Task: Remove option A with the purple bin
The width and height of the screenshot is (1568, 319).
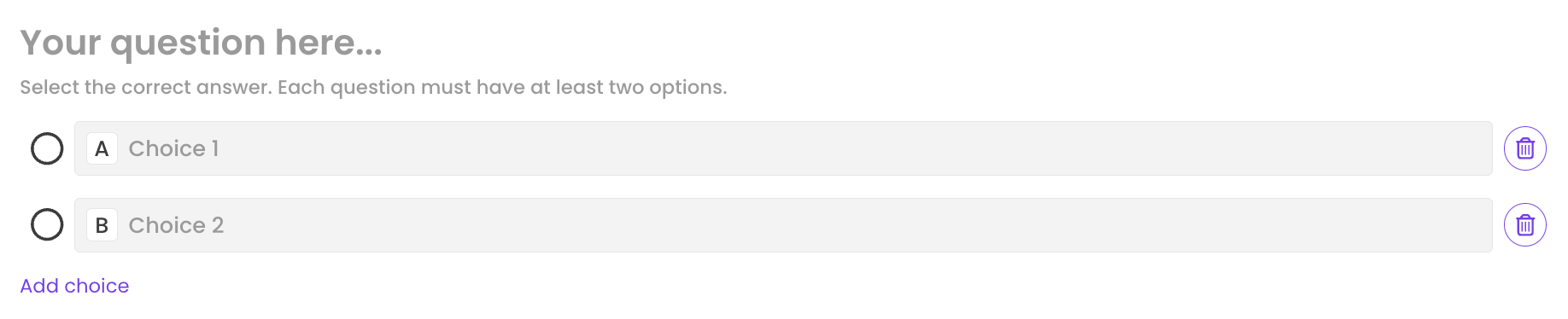Action: point(1524,148)
